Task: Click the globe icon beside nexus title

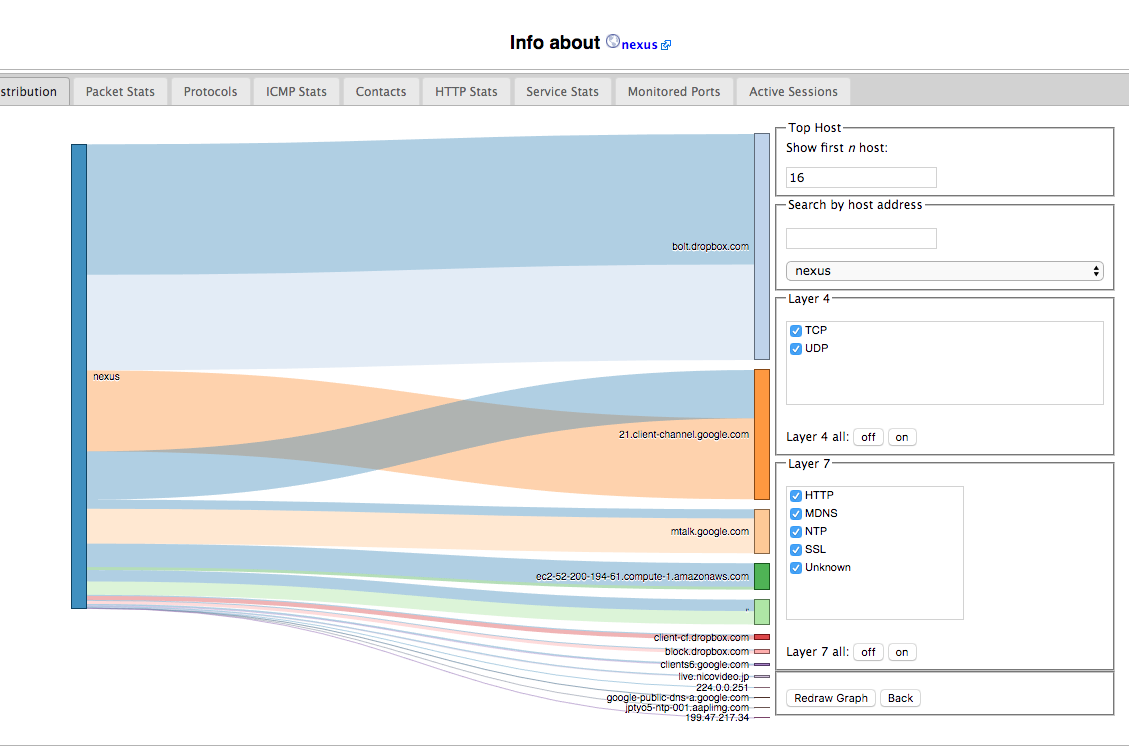Action: pyautogui.click(x=612, y=42)
